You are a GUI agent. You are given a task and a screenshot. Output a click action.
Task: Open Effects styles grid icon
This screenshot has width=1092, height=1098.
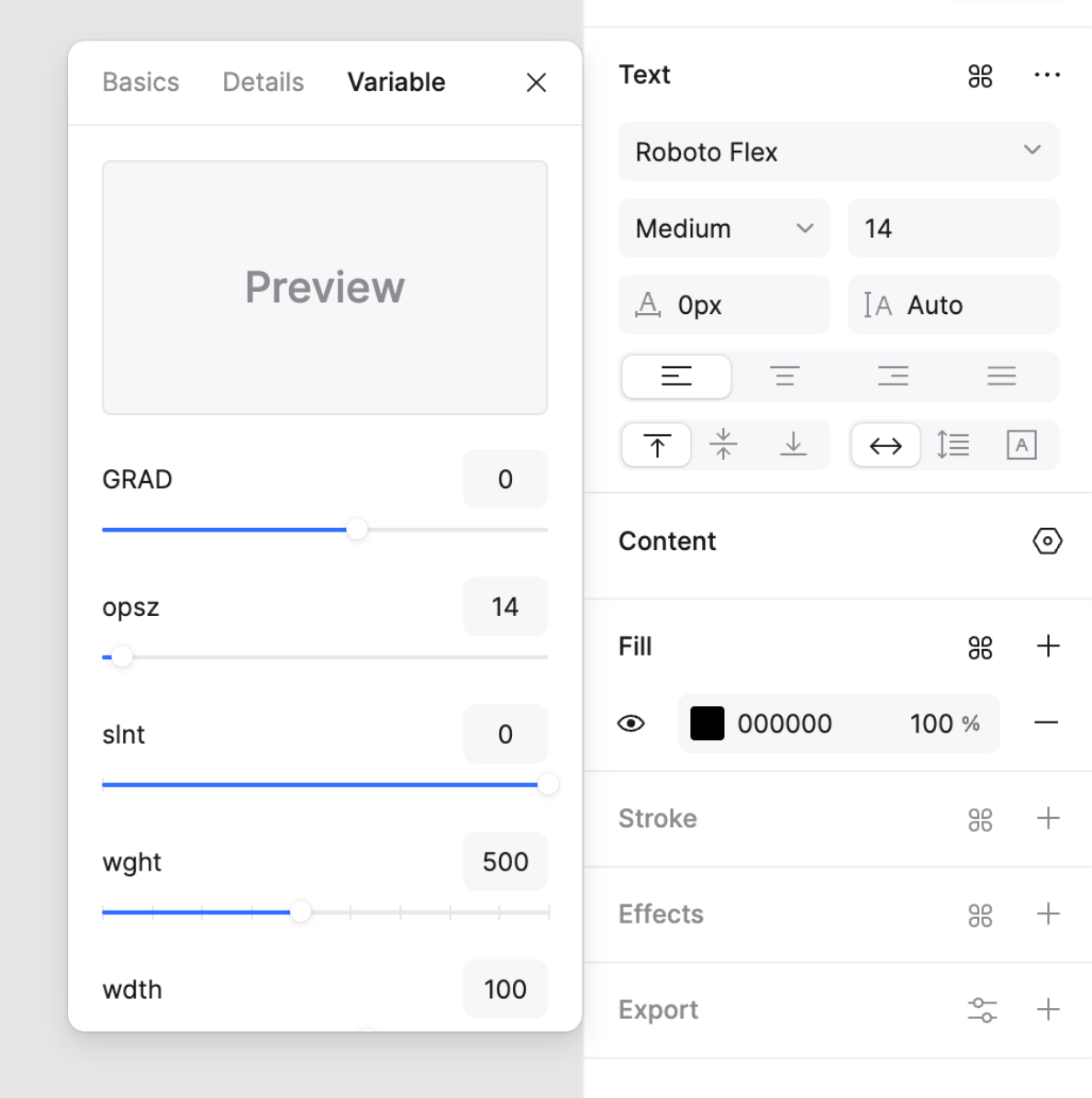(980, 914)
